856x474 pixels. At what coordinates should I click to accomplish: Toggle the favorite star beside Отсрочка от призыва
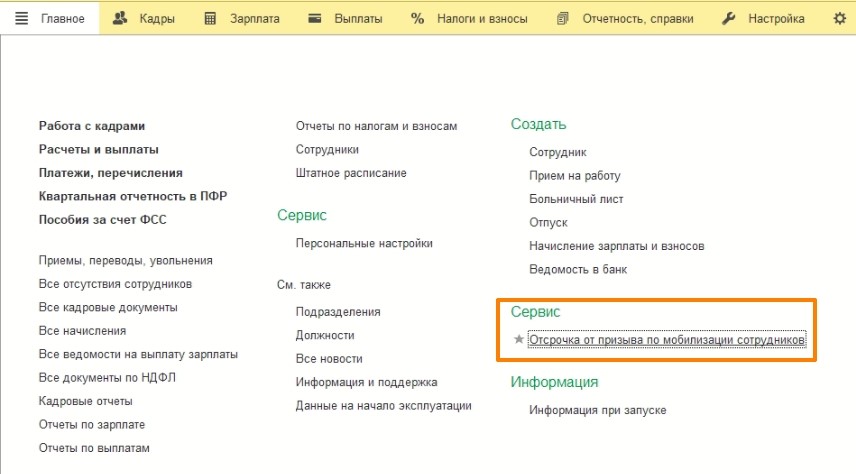pyautogui.click(x=519, y=339)
